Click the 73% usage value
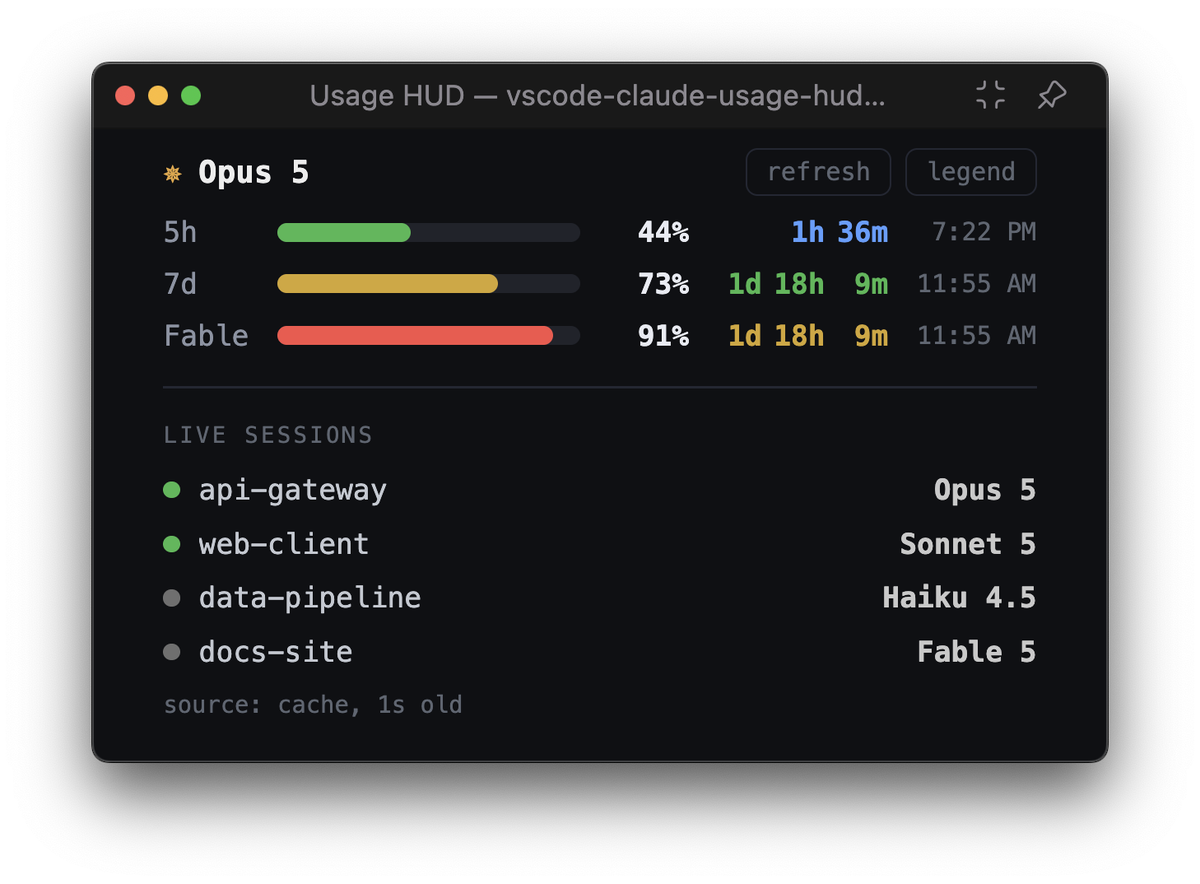1200x884 pixels. pyautogui.click(x=664, y=284)
